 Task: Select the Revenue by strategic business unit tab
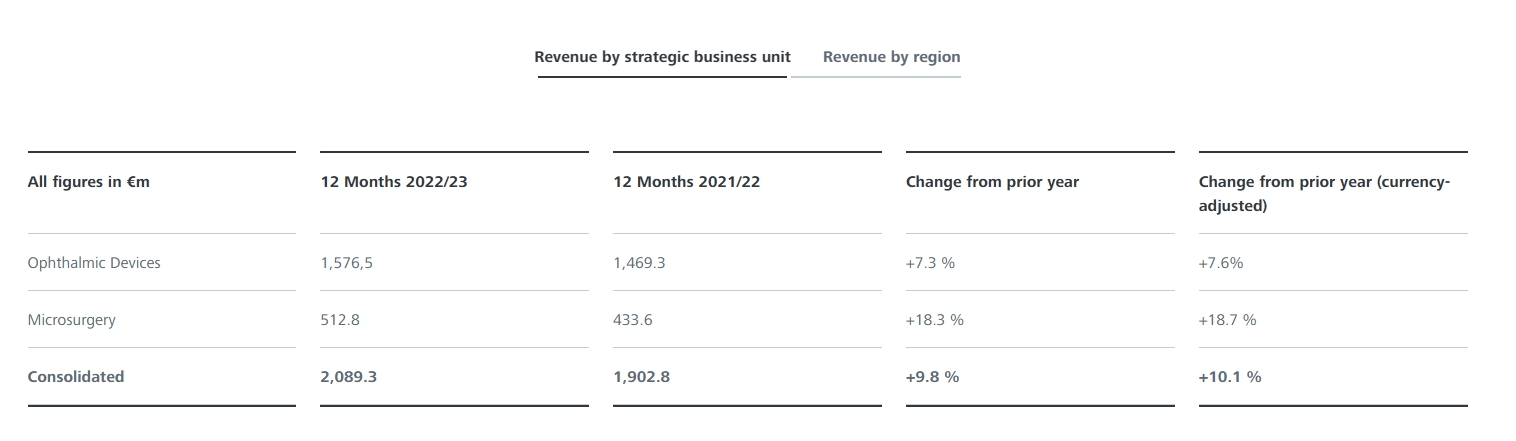coord(662,57)
